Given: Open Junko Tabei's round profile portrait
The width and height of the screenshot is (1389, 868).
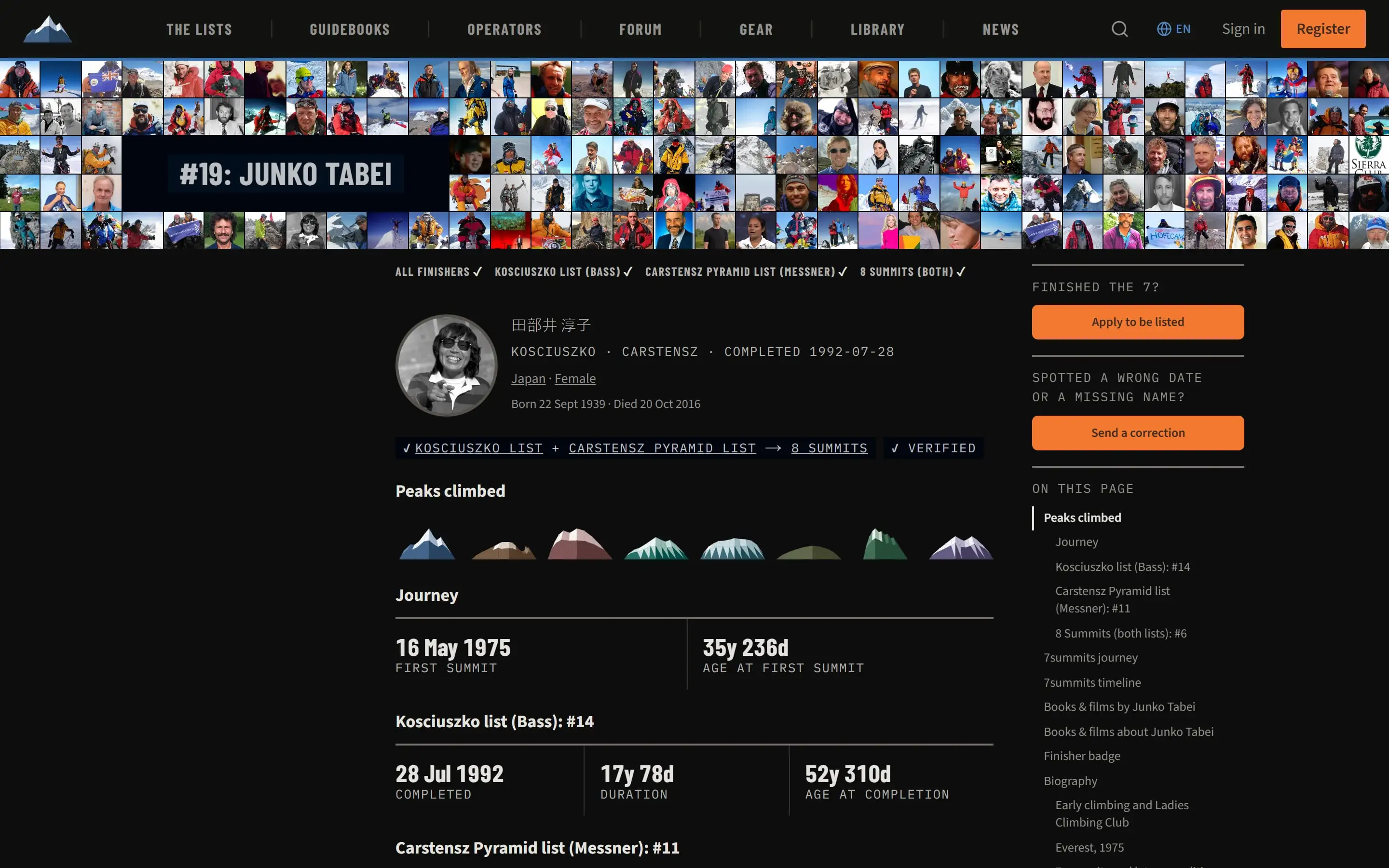Looking at the screenshot, I should (447, 365).
